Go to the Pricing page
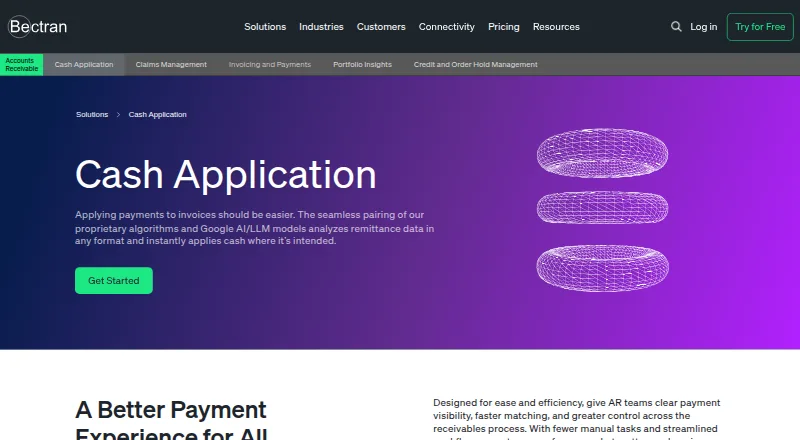The width and height of the screenshot is (800, 440). 504,27
